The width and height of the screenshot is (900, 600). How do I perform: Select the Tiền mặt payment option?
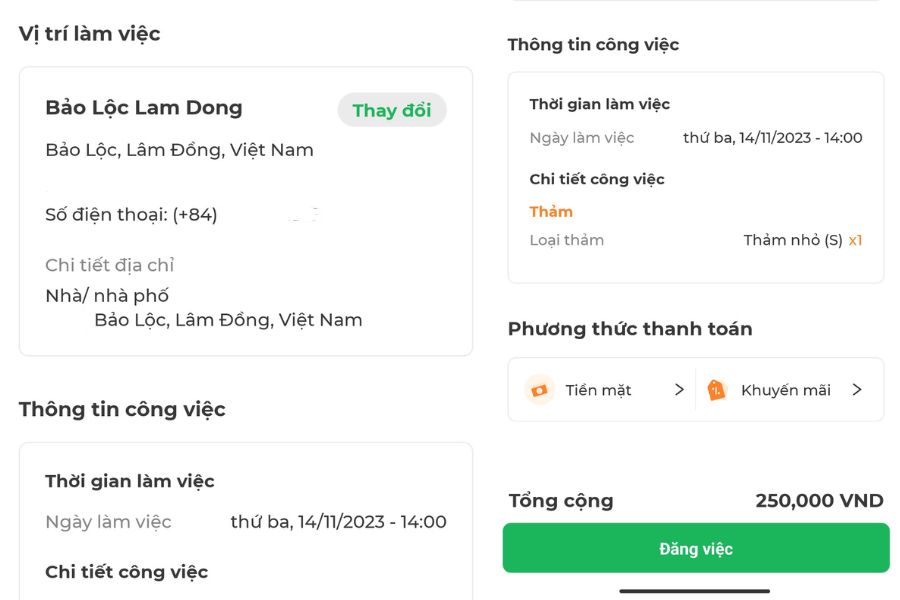[x=598, y=390]
